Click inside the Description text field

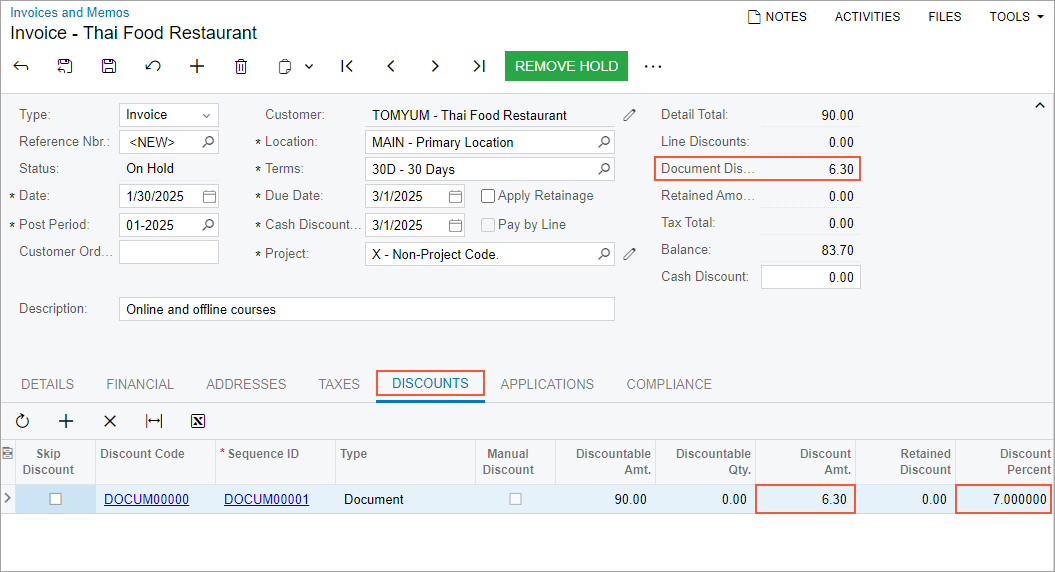click(x=366, y=309)
